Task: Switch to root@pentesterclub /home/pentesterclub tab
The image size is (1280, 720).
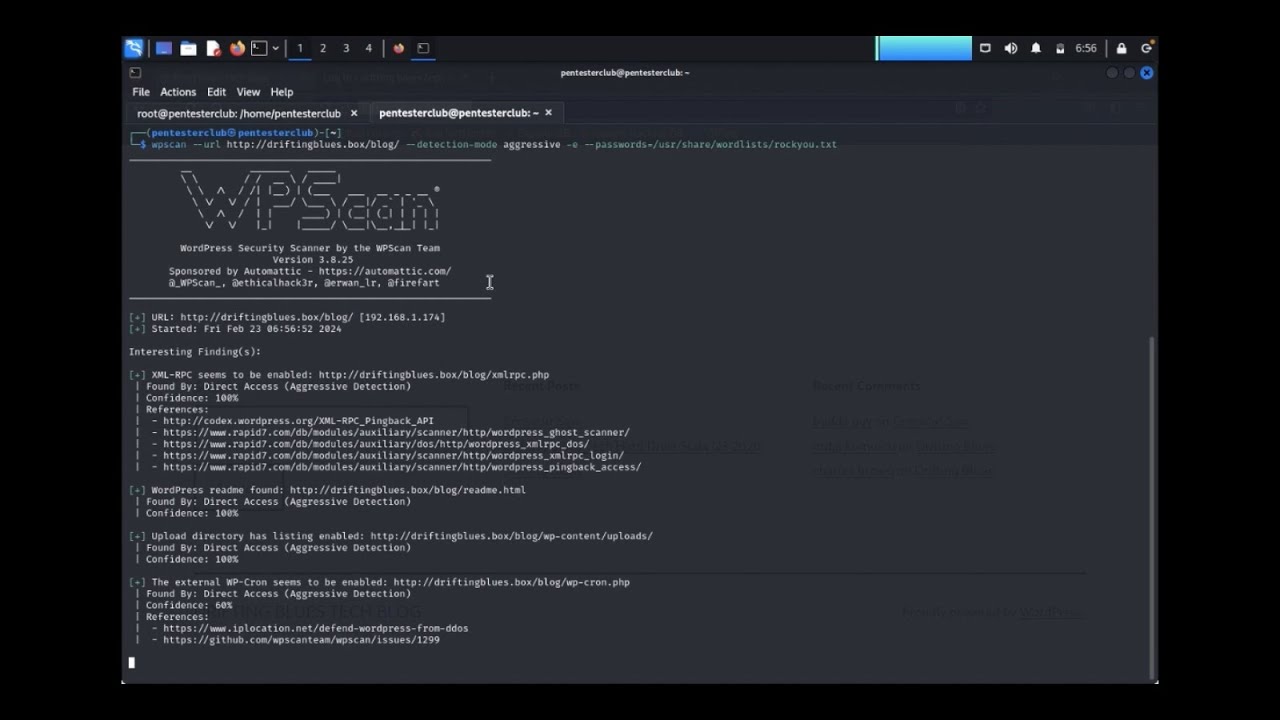Action: [239, 113]
